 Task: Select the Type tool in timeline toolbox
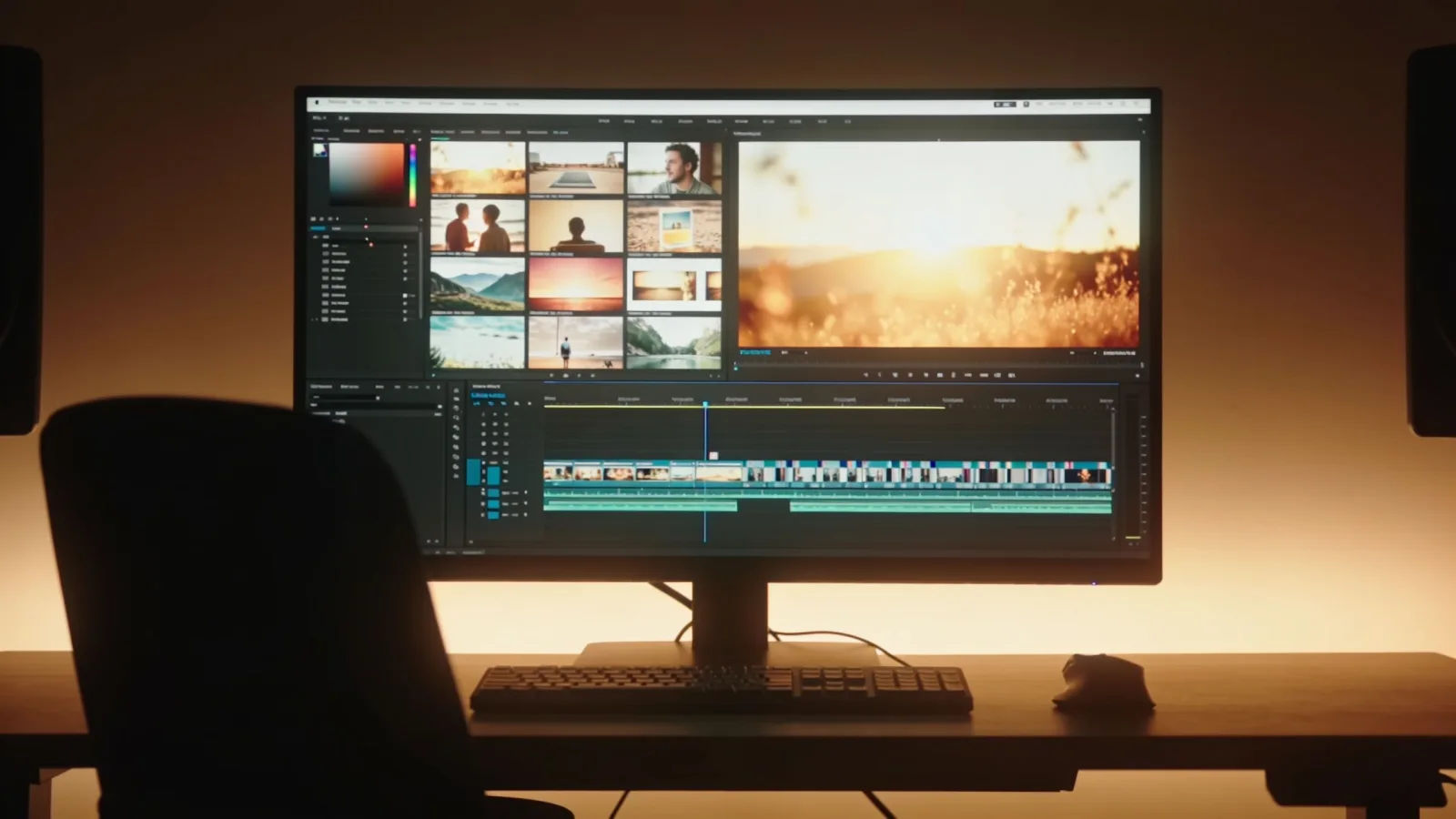(456, 476)
